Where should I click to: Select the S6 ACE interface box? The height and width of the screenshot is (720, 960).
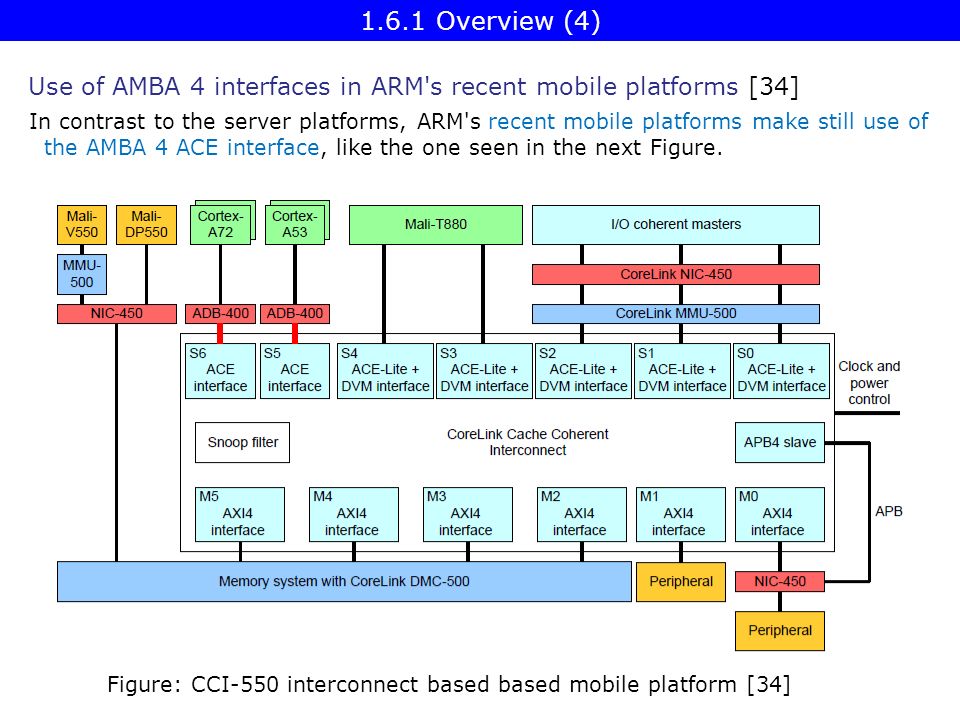[220, 371]
